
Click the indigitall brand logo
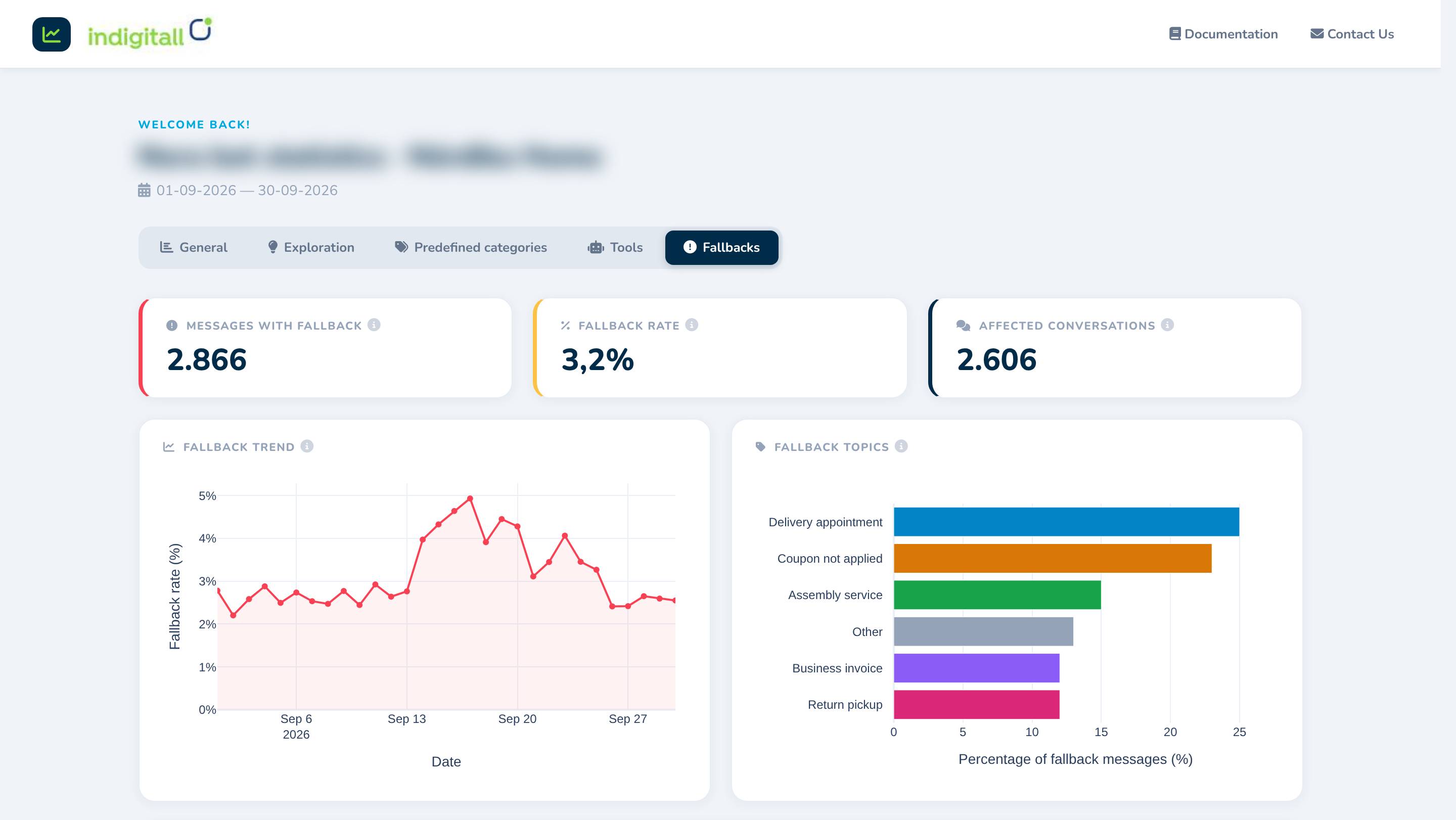click(x=150, y=33)
